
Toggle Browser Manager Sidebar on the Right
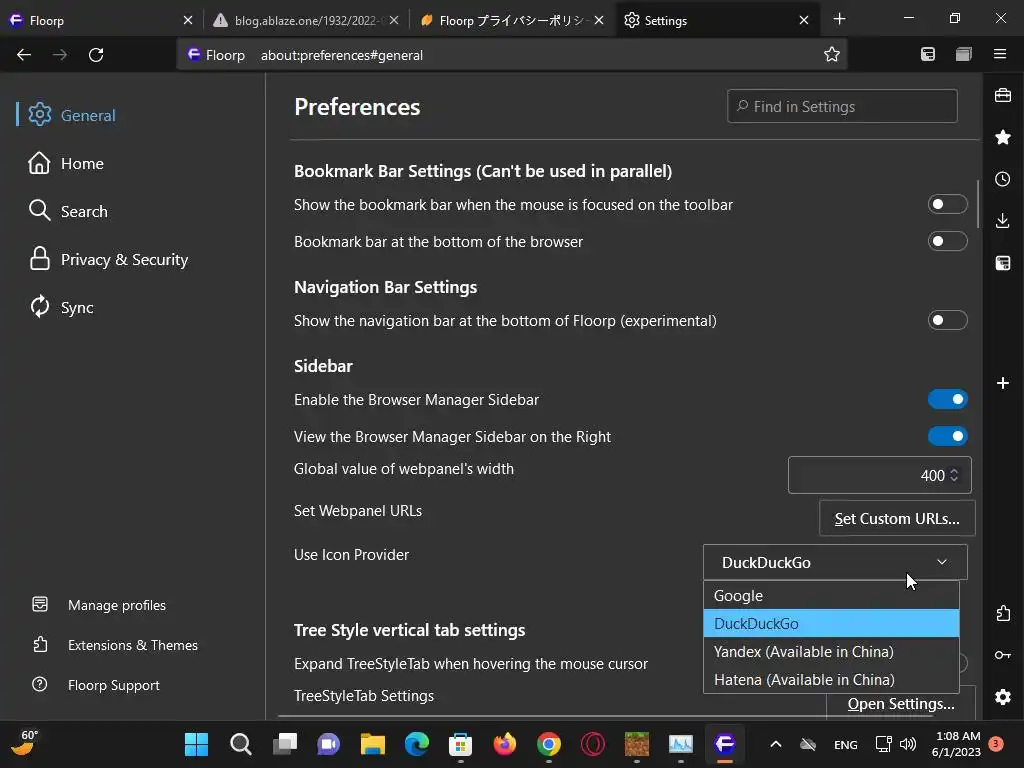(x=948, y=436)
